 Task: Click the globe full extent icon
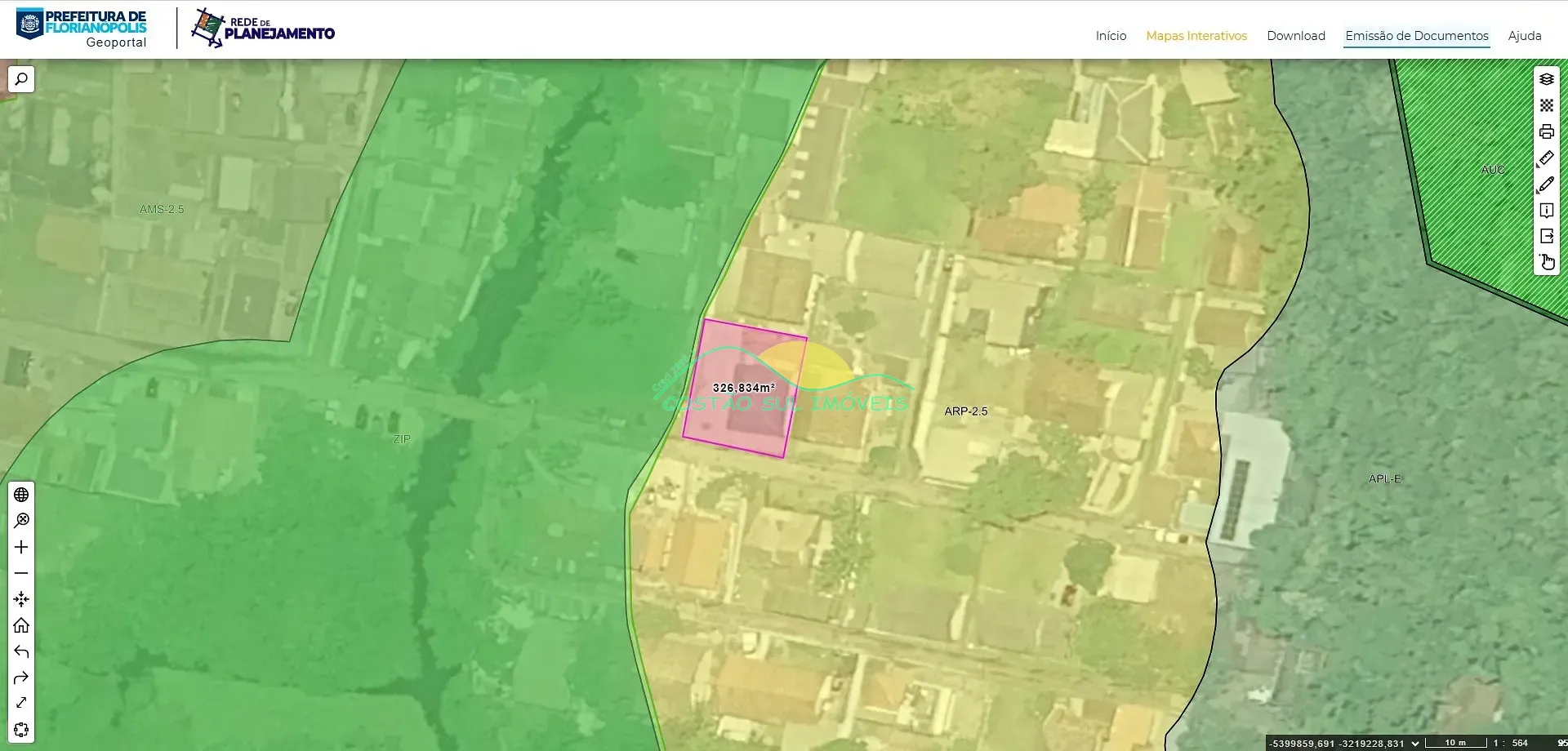[21, 495]
